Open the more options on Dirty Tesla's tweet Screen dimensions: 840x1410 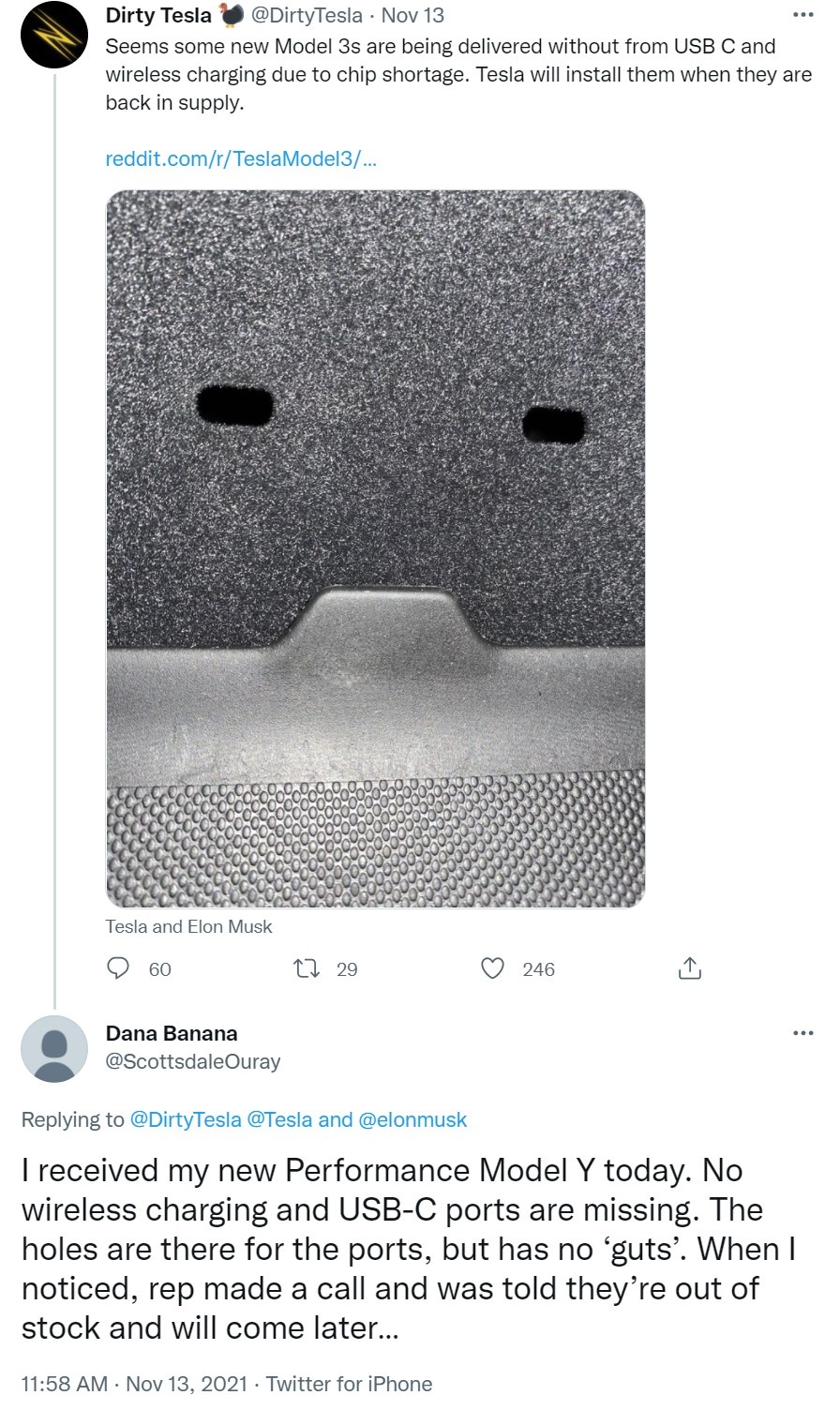click(802, 15)
